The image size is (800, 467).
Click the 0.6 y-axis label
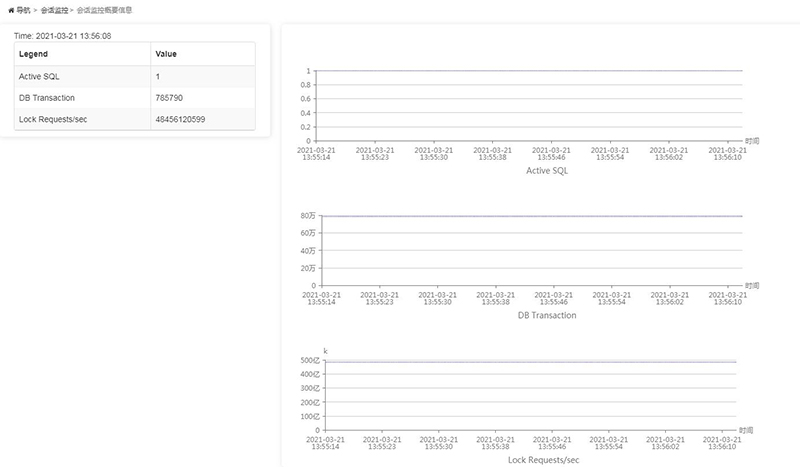[x=305, y=99]
